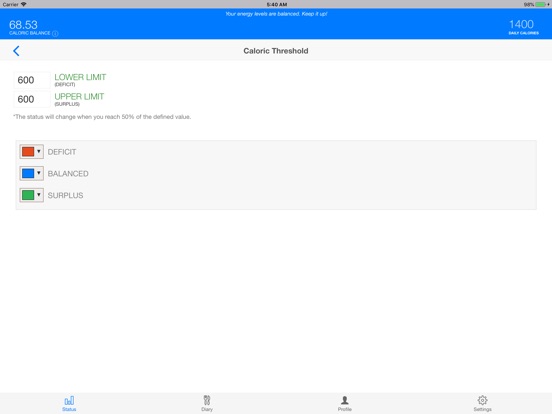Viewport: 552px width, 414px height.
Task: Tap the caloric balance info icon
Action: (x=55, y=33)
